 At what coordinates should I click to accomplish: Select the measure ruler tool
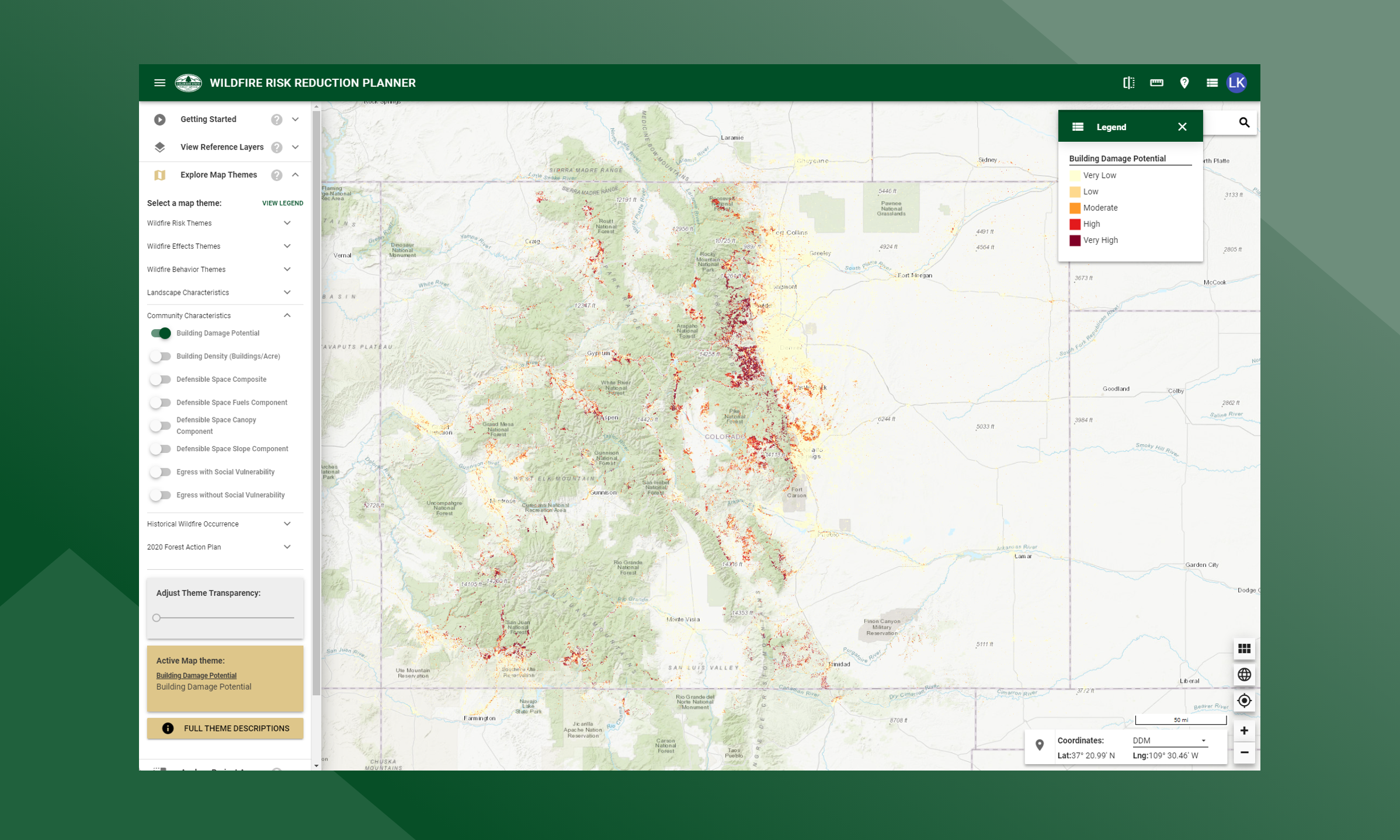(x=1156, y=83)
